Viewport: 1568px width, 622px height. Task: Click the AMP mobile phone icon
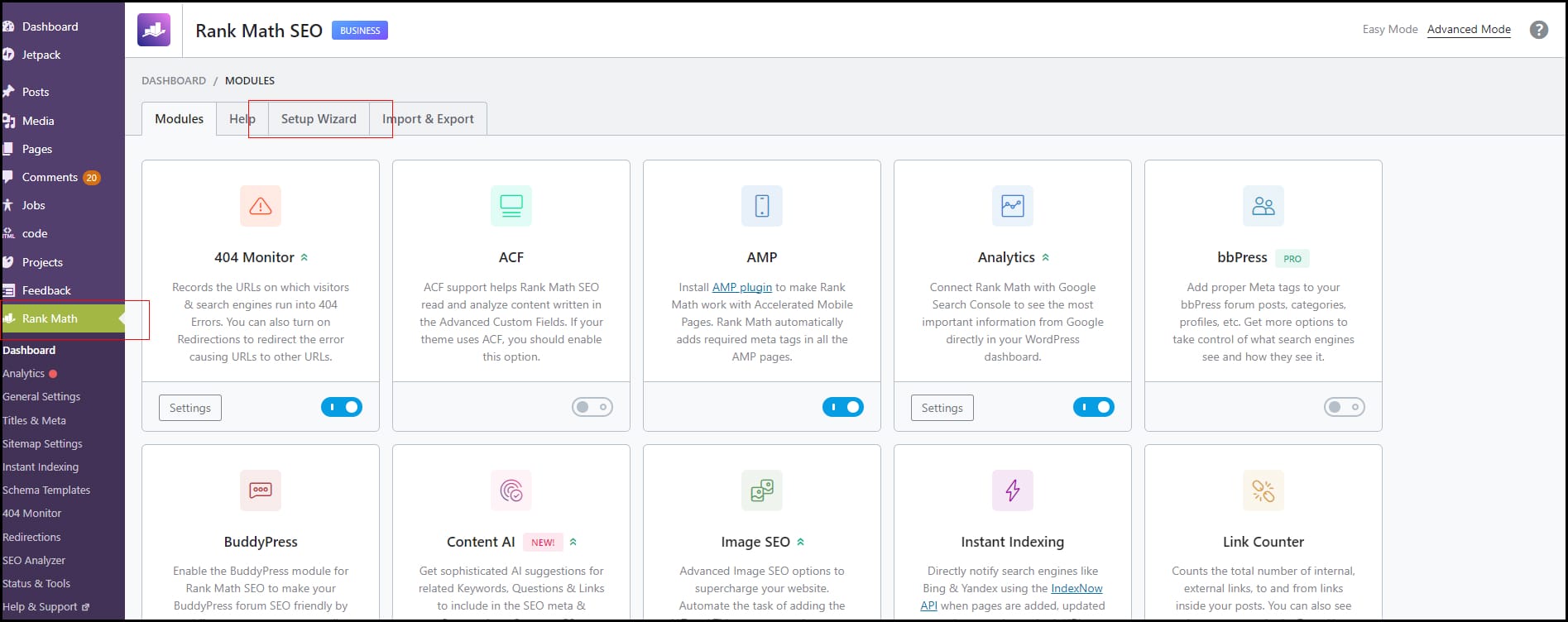761,206
